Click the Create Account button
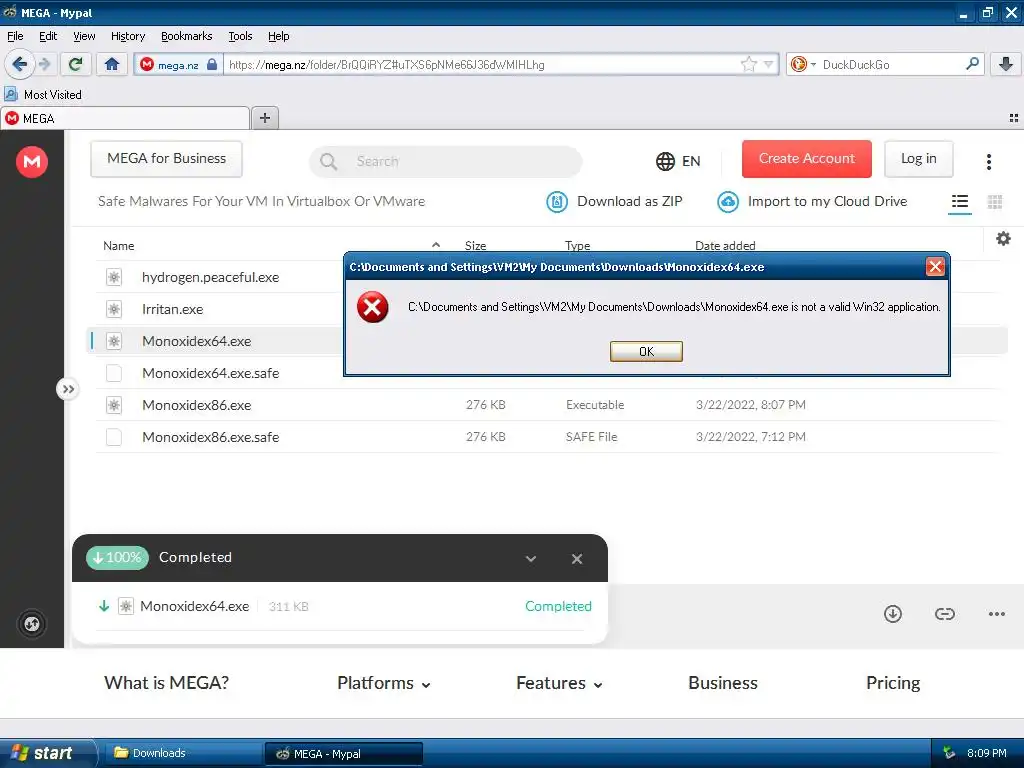 coord(806,159)
